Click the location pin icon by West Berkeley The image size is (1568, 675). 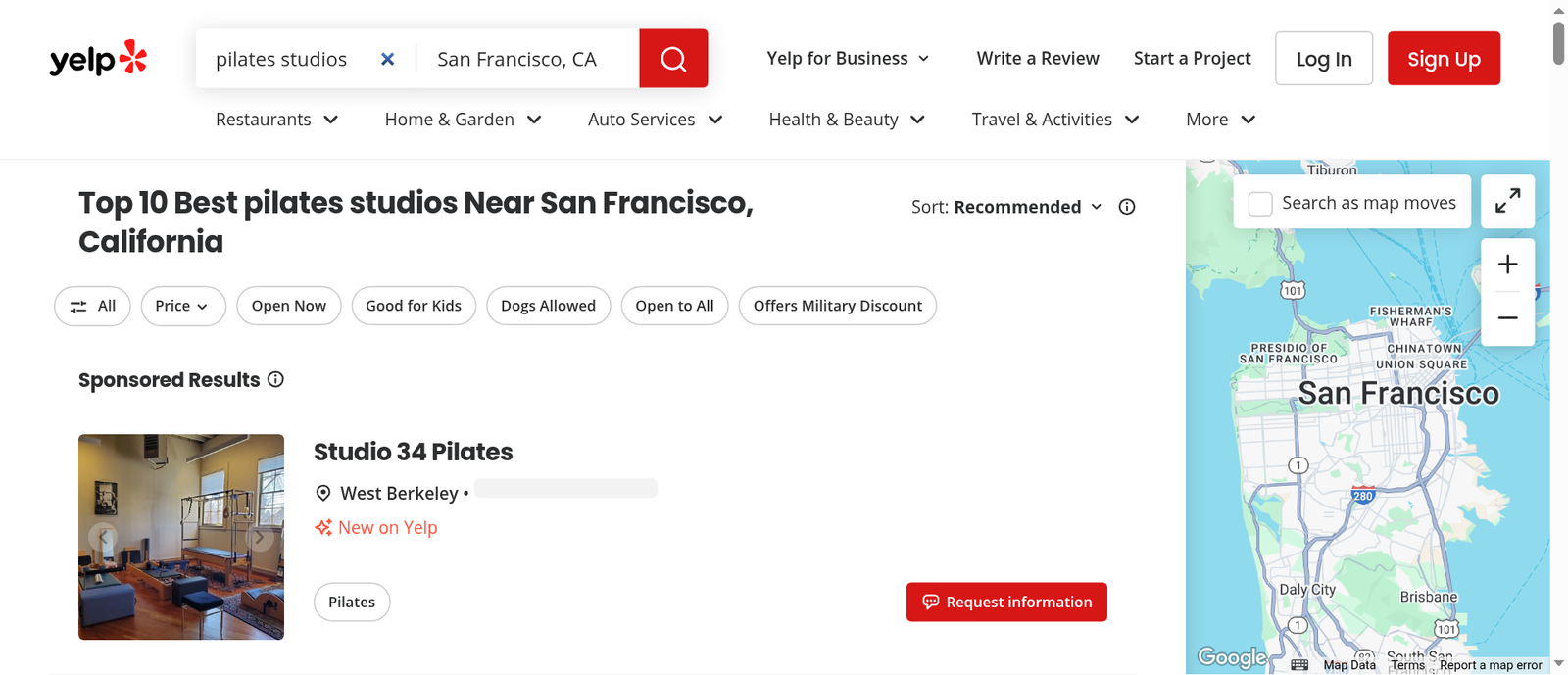[323, 493]
